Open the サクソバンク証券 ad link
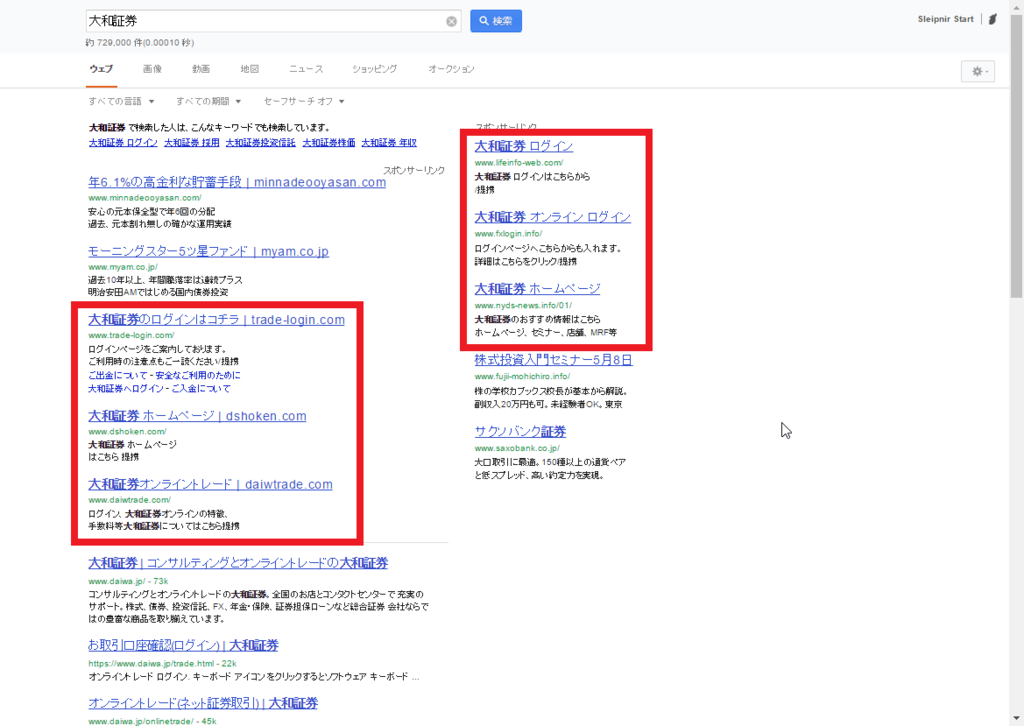 pyautogui.click(x=520, y=432)
